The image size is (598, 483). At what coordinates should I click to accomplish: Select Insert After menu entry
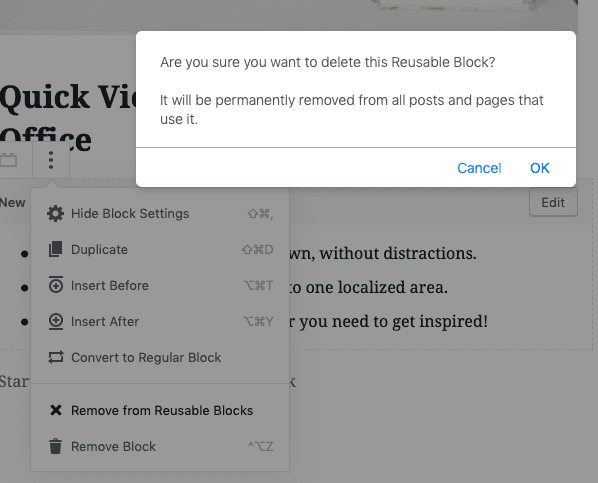[x=160, y=321]
